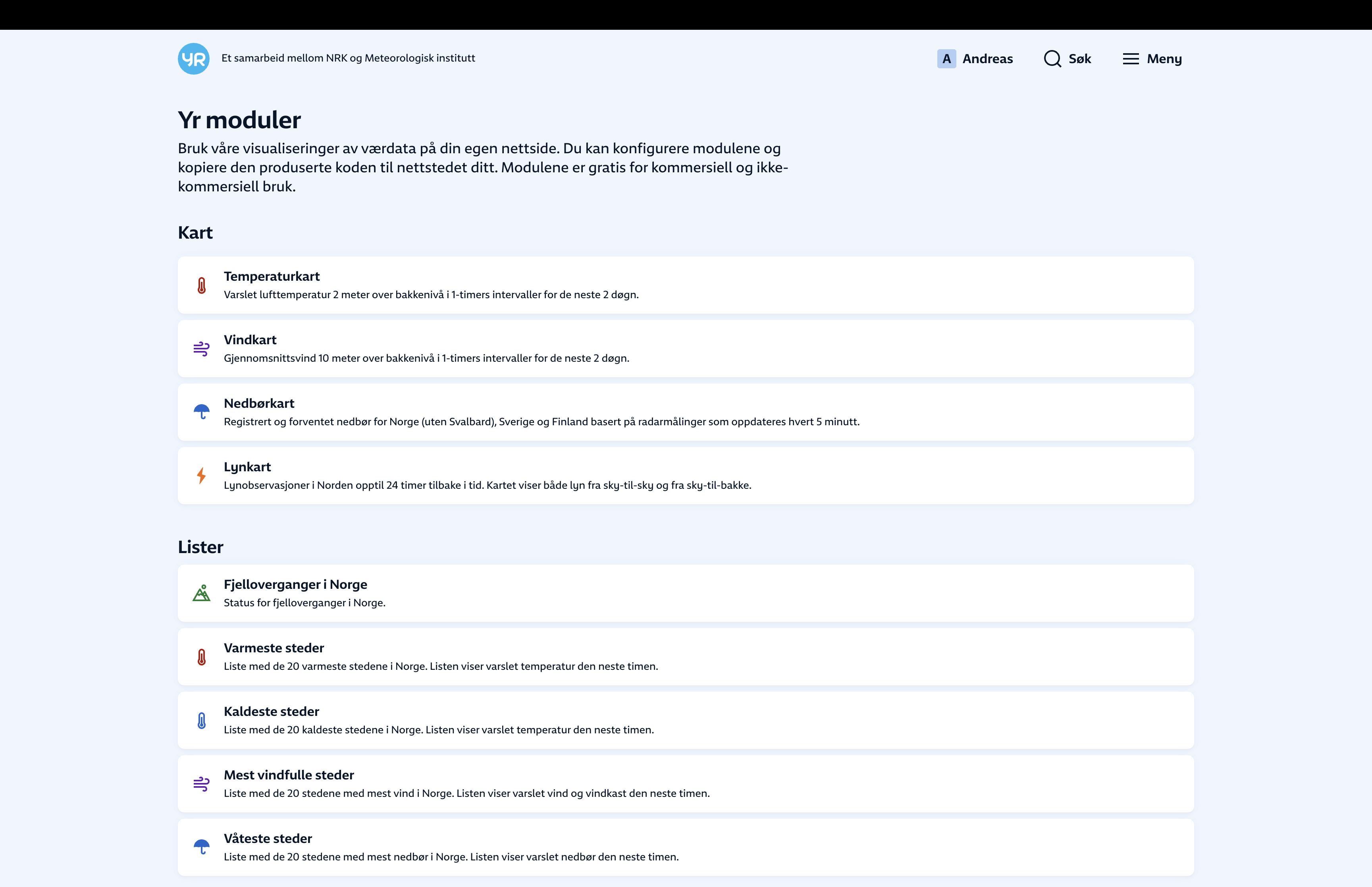Click the blue thermometer icon for Kaldeste steder
The height and width of the screenshot is (887, 1372).
[x=202, y=721]
